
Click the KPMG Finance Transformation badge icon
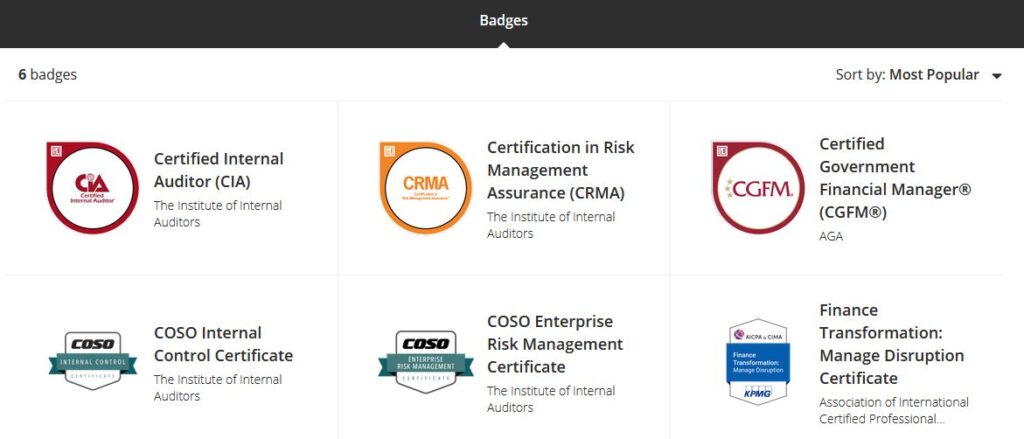[x=758, y=361]
